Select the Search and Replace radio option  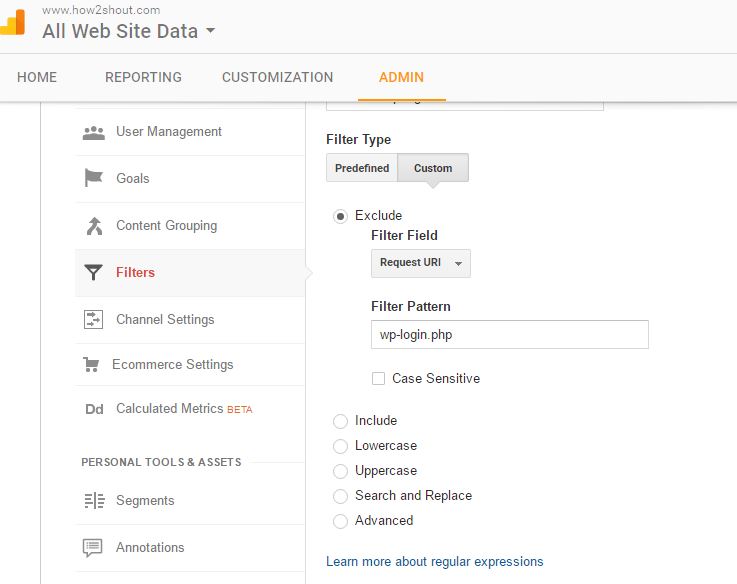click(x=340, y=496)
